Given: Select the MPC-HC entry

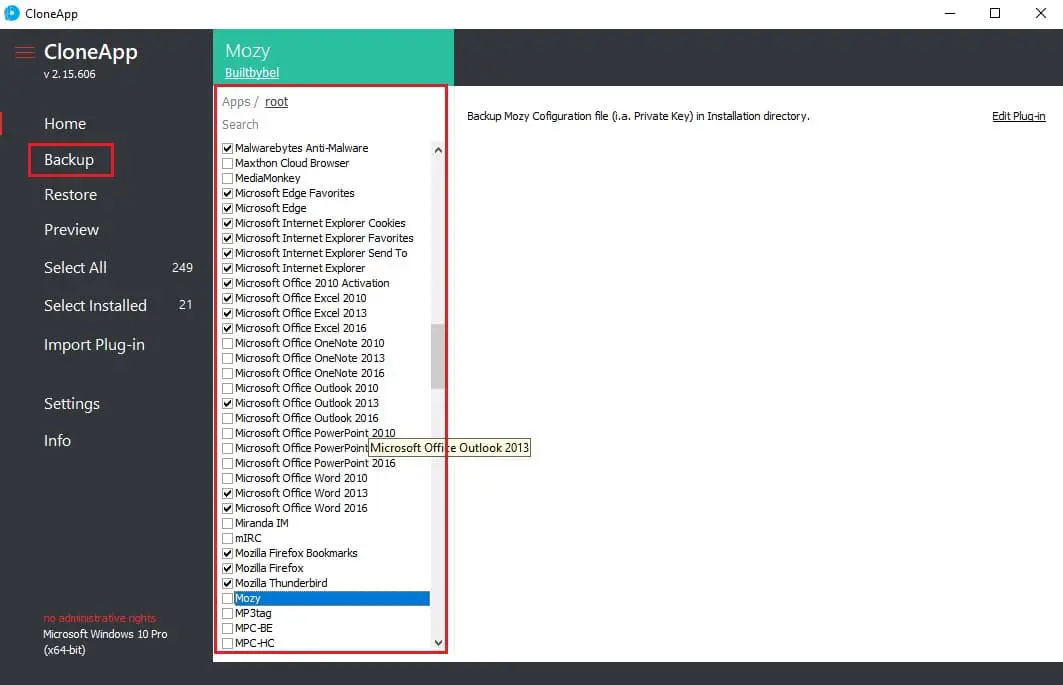Looking at the screenshot, I should tap(254, 643).
